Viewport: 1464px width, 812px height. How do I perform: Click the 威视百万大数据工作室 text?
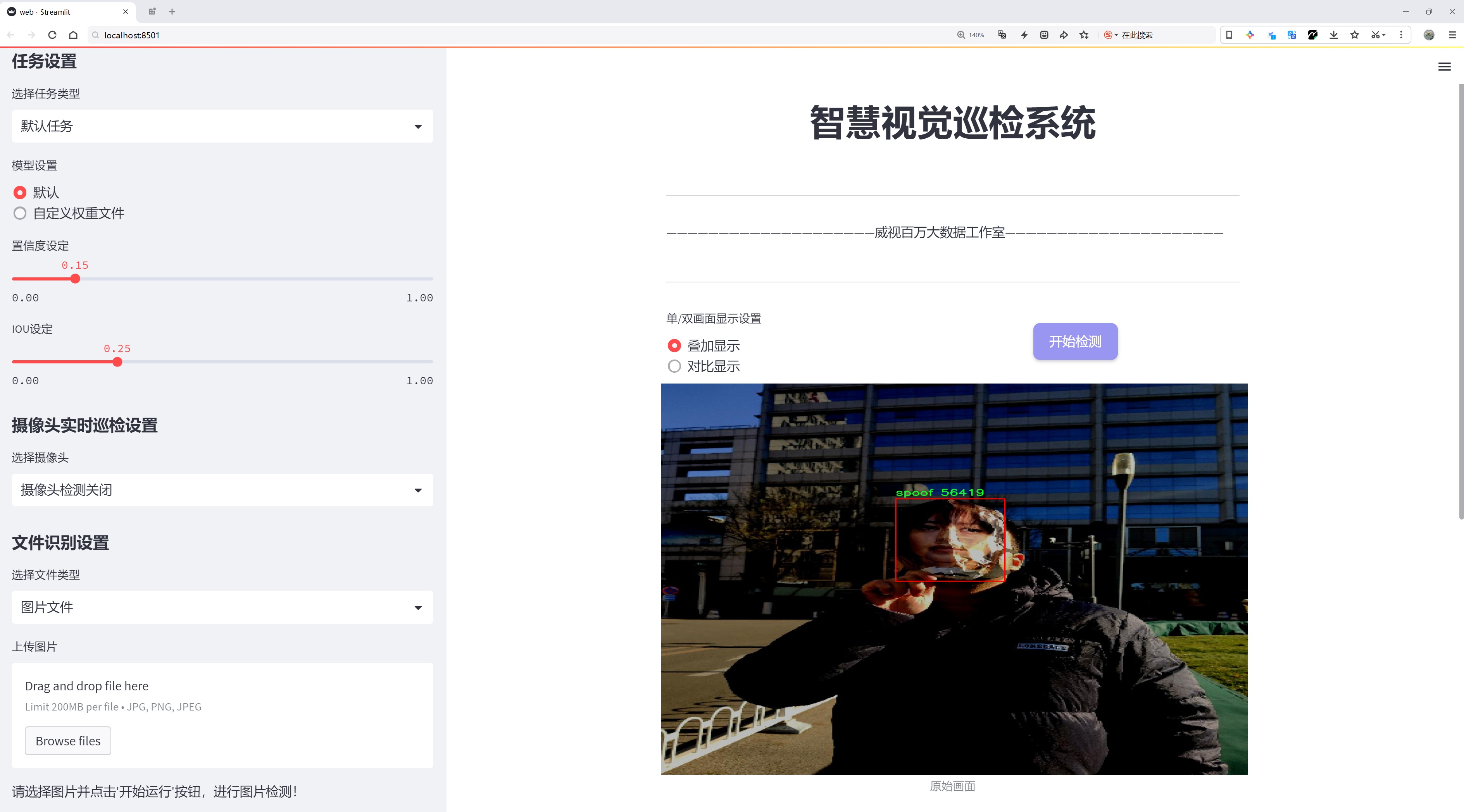940,232
